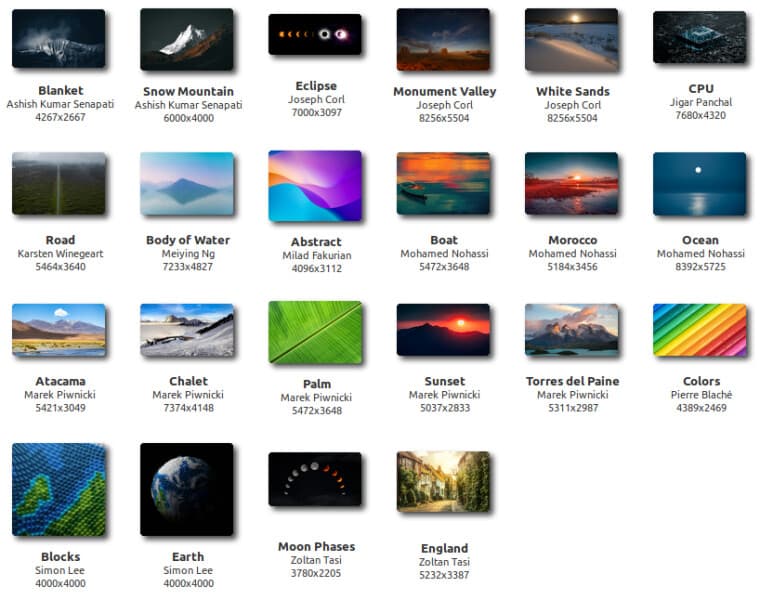Click the Moon Phases thumbnail

(x=315, y=479)
